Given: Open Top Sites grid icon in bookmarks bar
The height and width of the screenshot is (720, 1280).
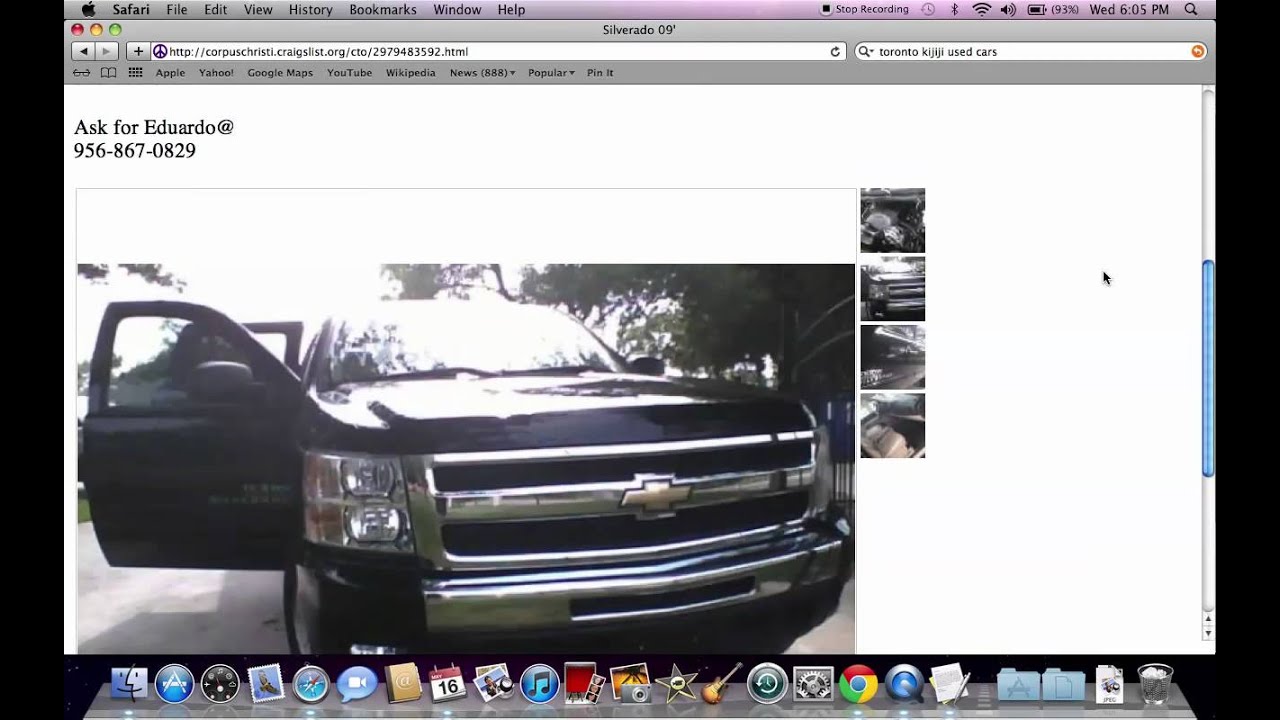Looking at the screenshot, I should 135,72.
